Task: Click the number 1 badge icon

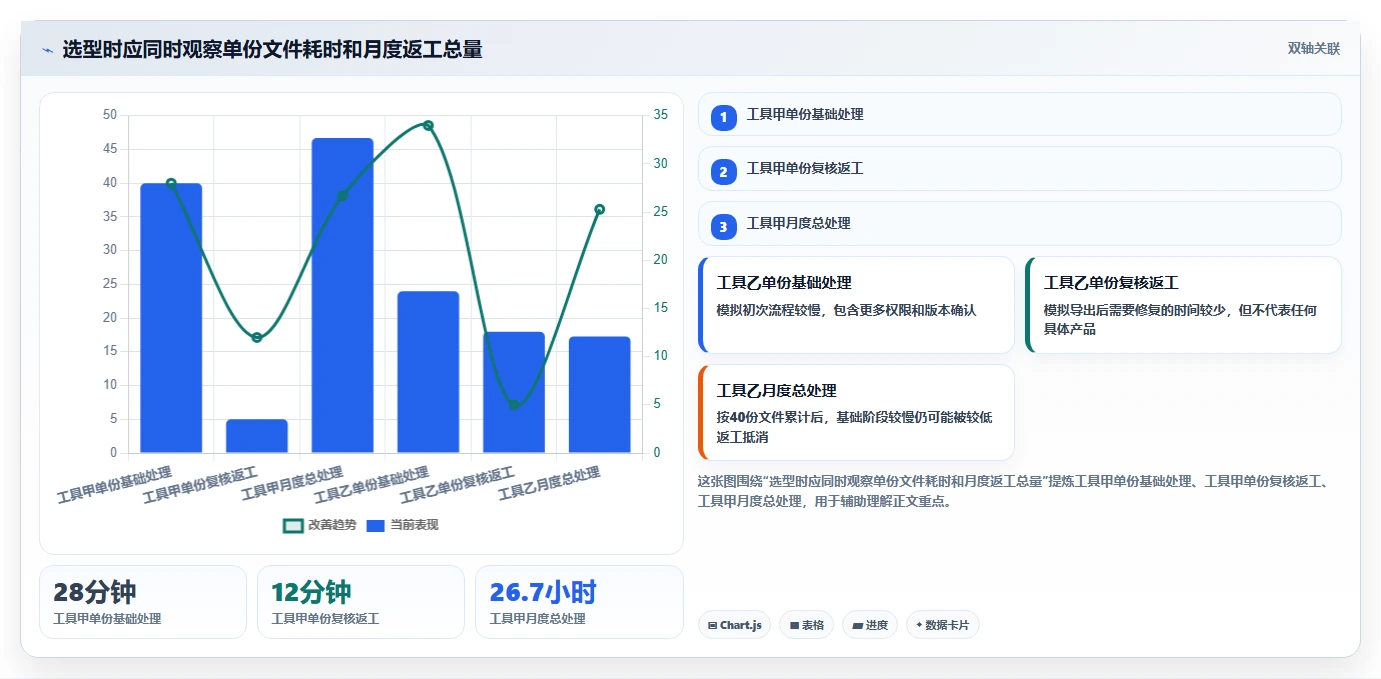Action: point(724,117)
